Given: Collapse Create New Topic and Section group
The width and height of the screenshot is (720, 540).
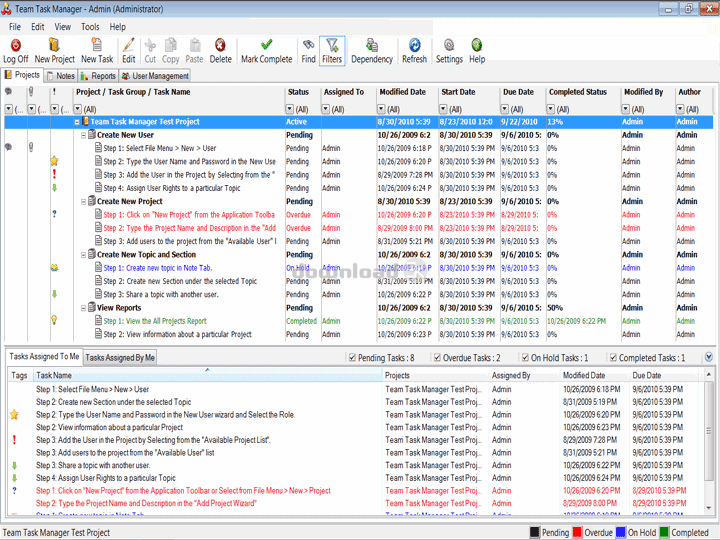Looking at the screenshot, I should pos(84,255).
